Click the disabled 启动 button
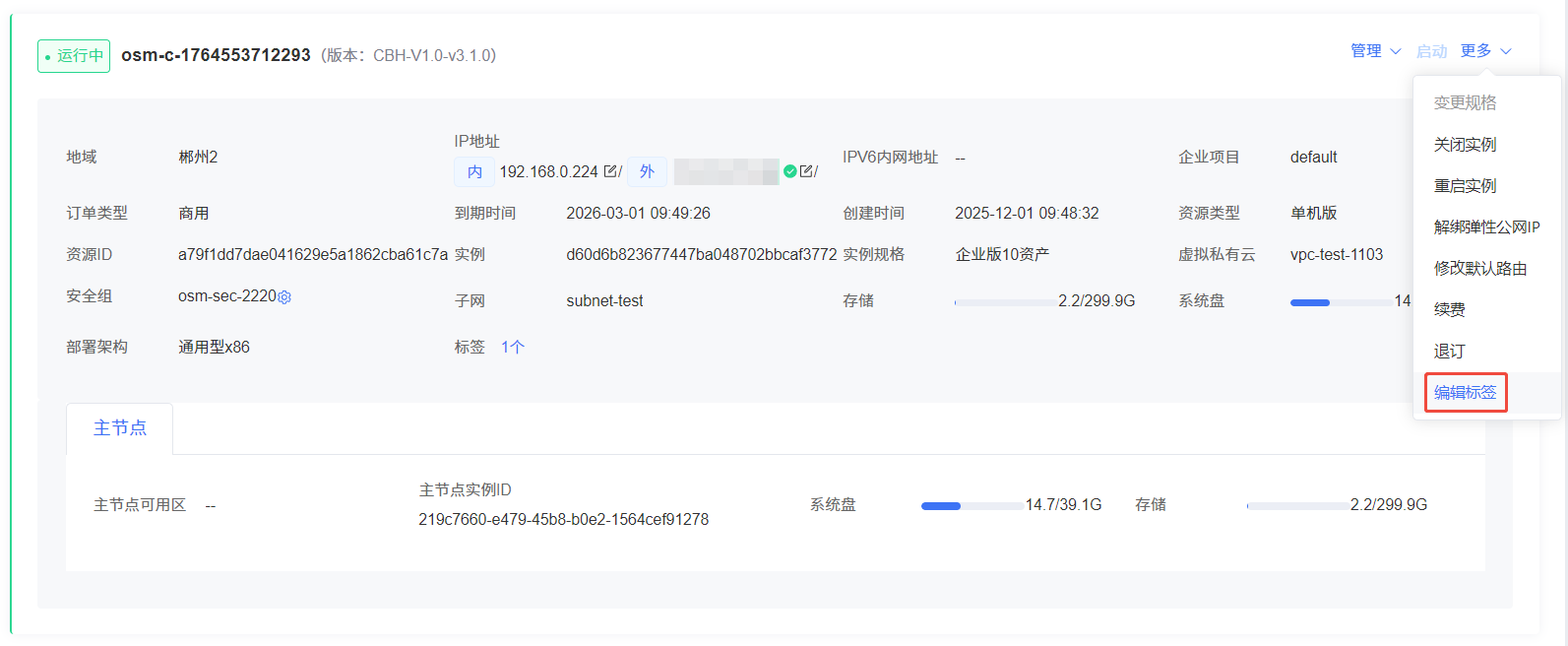The width and height of the screenshot is (1568, 646). click(x=1431, y=51)
